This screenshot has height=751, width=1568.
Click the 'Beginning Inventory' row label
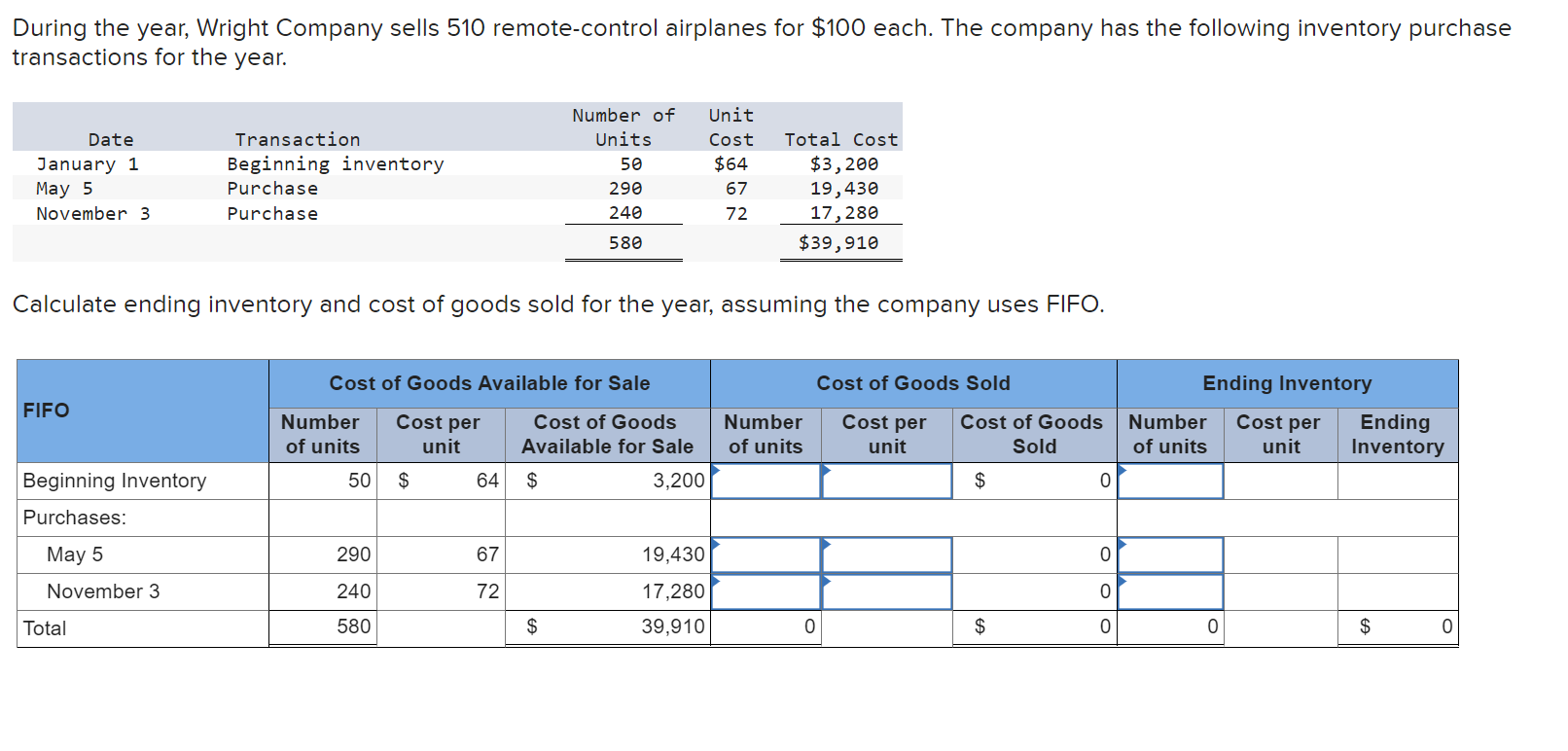(x=115, y=481)
